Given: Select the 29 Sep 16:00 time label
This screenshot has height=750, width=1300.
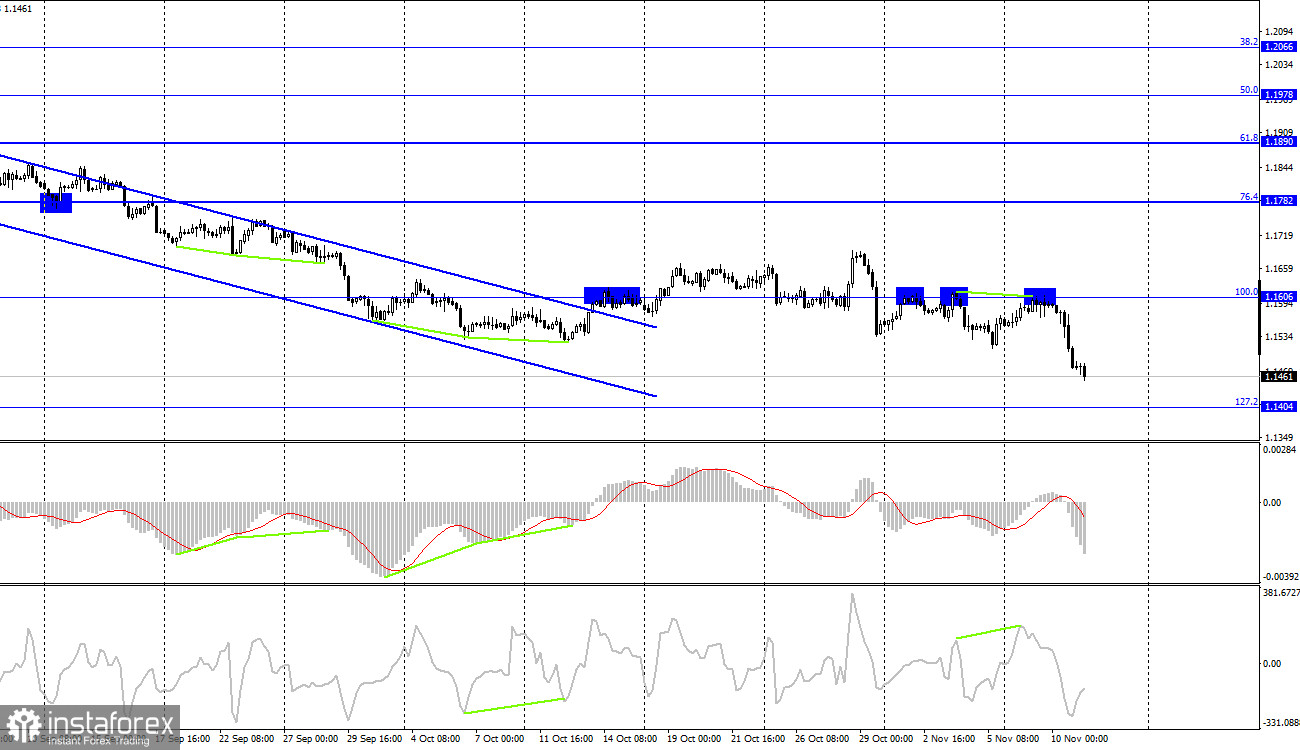Looking at the screenshot, I should pos(374,739).
